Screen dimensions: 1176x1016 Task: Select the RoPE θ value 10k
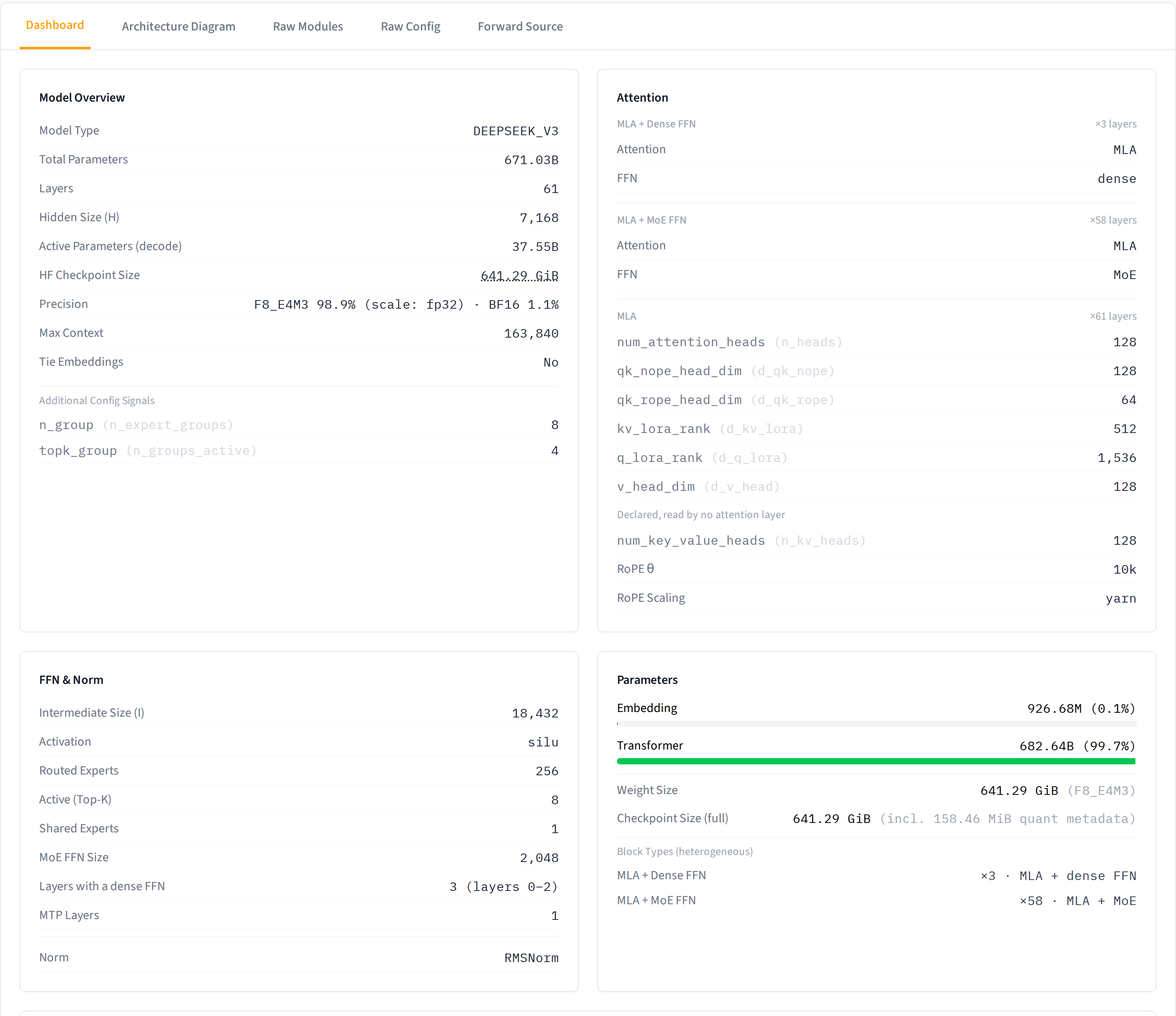point(1124,570)
